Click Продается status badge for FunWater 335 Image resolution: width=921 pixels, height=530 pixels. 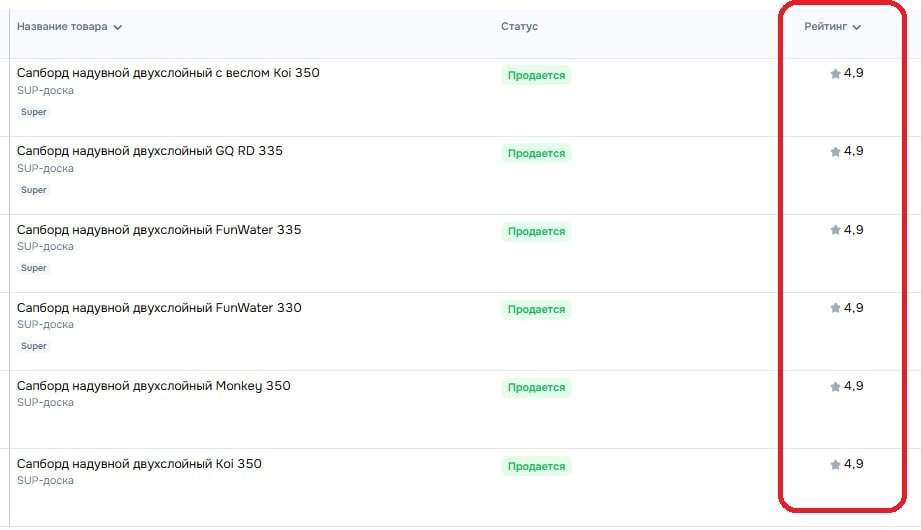(x=536, y=231)
